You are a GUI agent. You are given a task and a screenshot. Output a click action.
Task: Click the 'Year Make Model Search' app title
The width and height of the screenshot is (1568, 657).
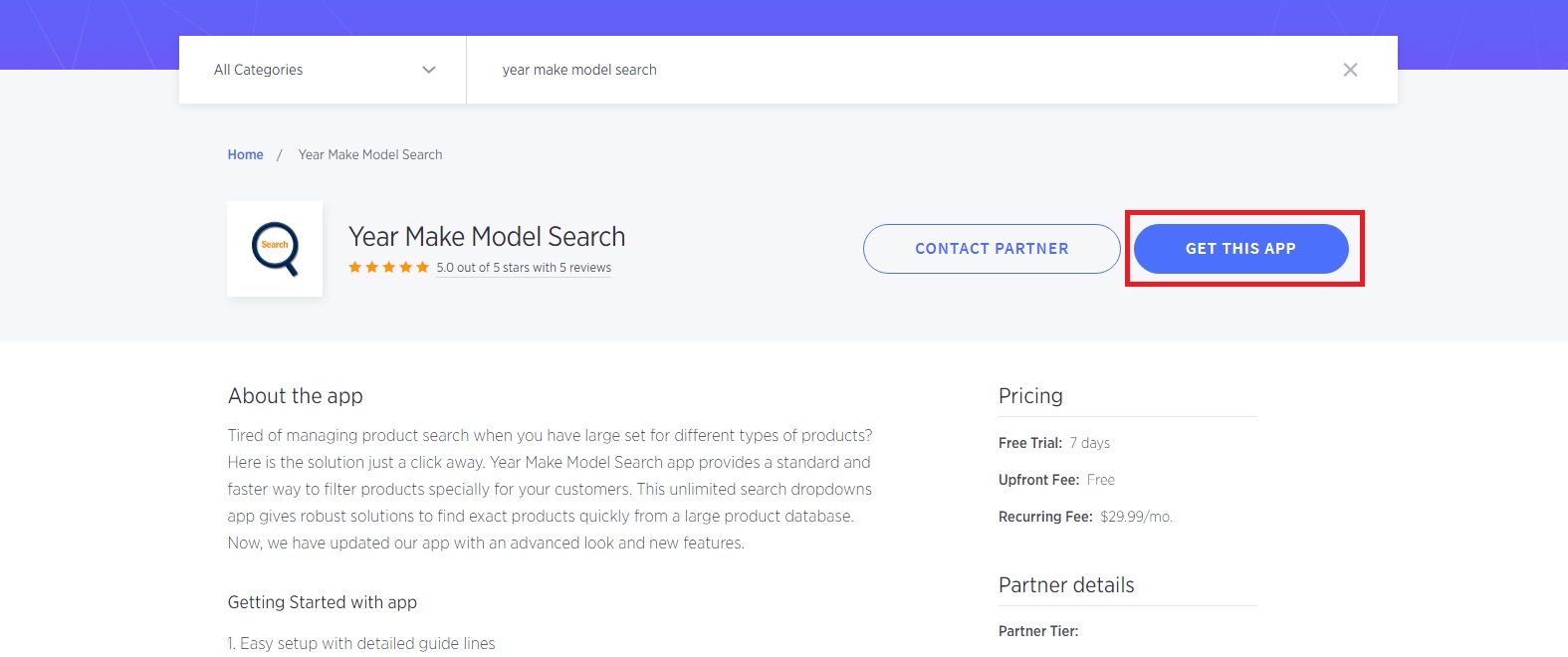[x=487, y=237]
